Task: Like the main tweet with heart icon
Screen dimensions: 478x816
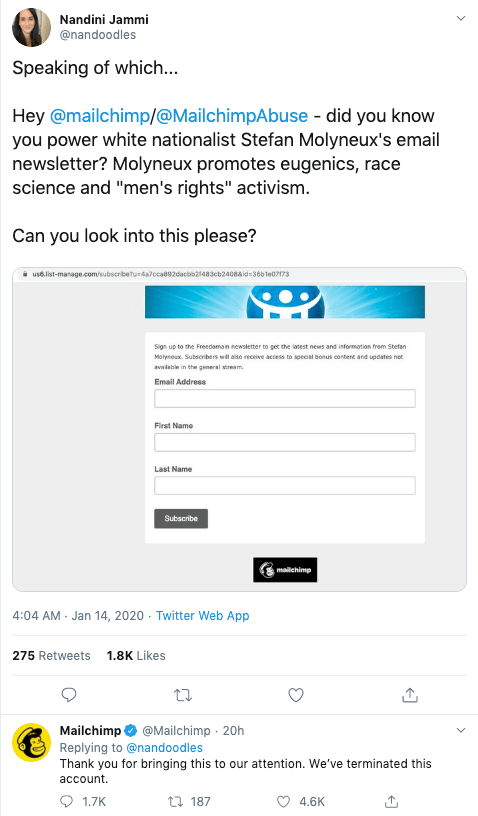Action: [x=296, y=695]
